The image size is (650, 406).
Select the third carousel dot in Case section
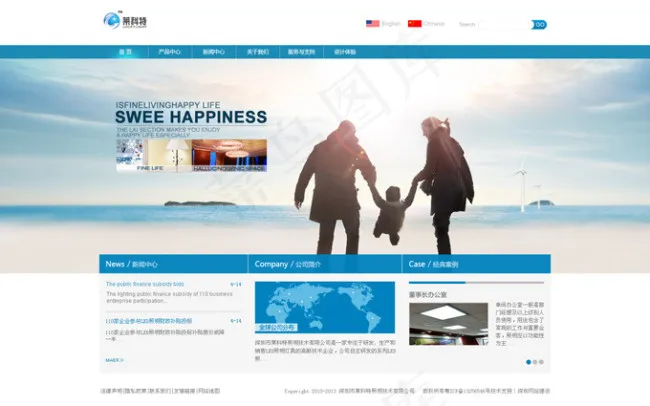click(542, 361)
